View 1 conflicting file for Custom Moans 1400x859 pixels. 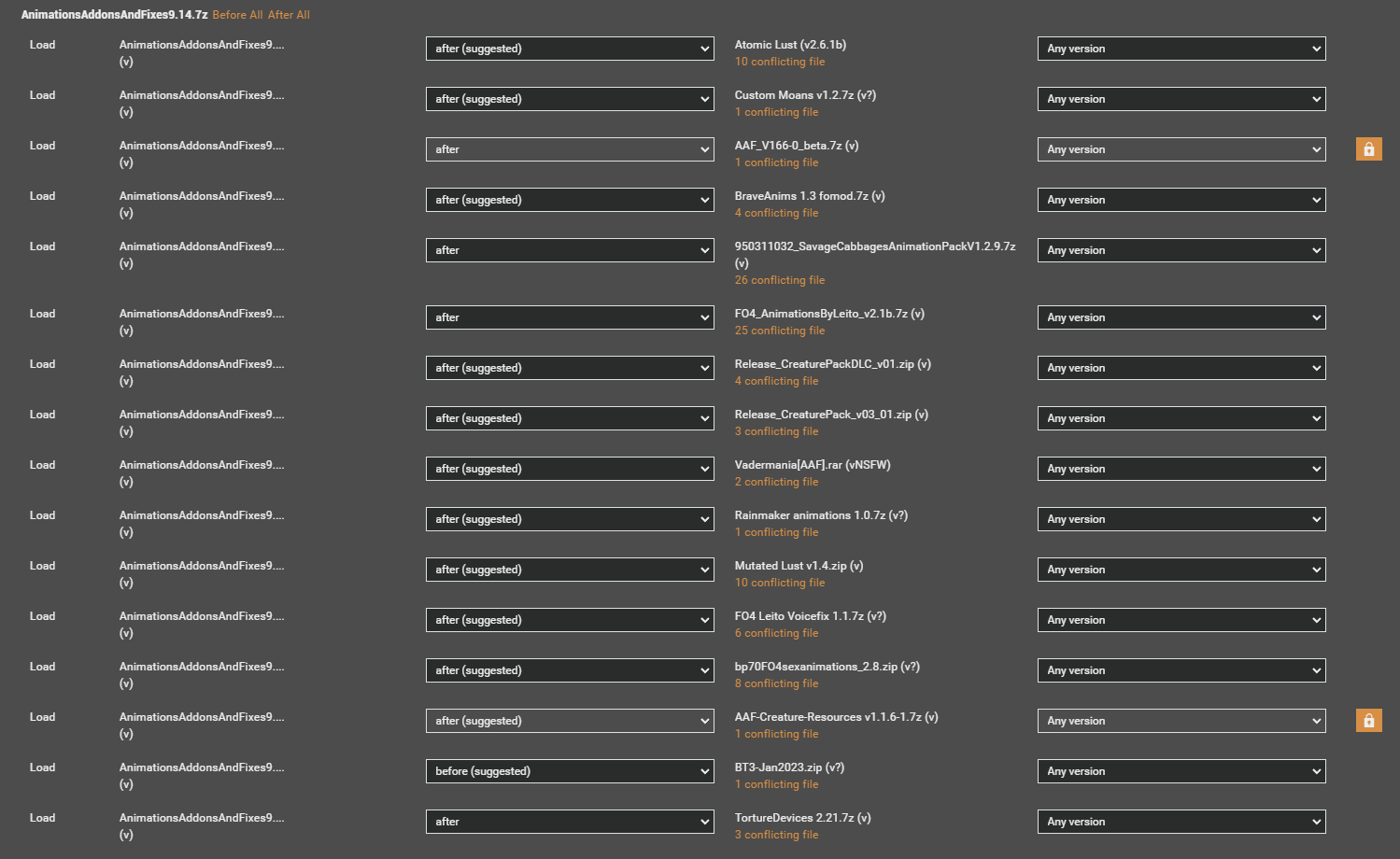coord(776,111)
